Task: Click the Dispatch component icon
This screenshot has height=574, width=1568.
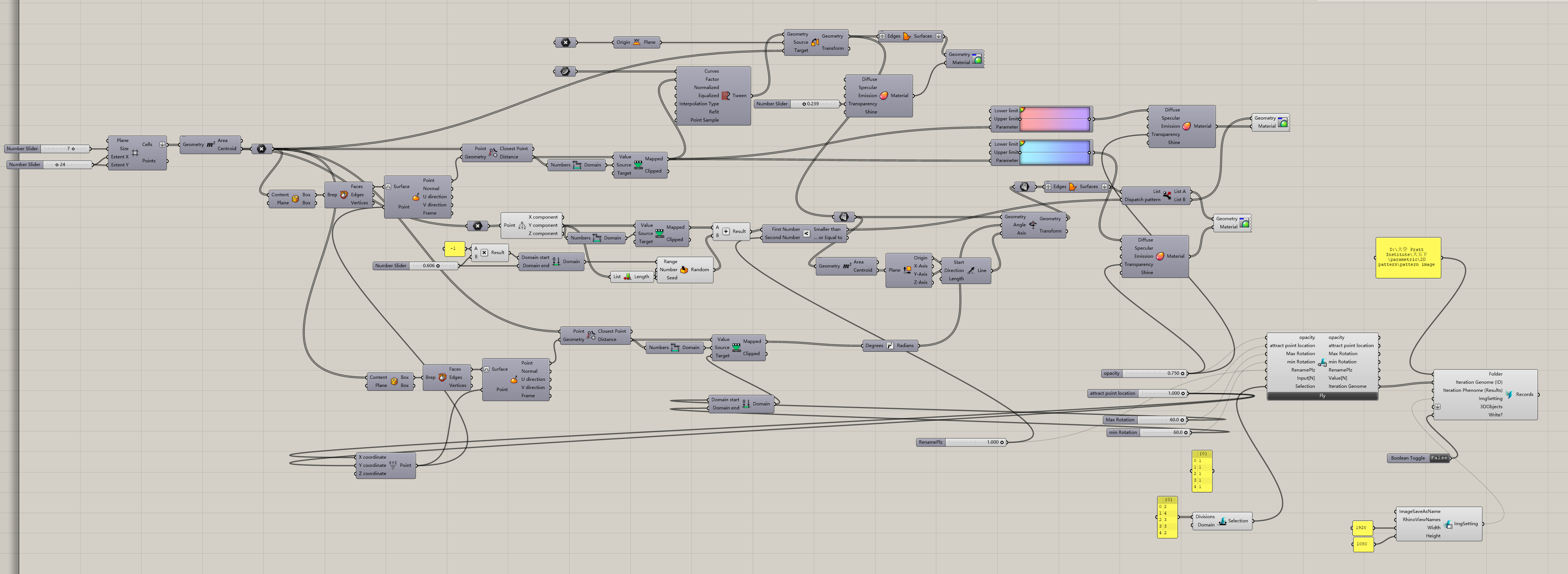Action: click(x=1167, y=195)
